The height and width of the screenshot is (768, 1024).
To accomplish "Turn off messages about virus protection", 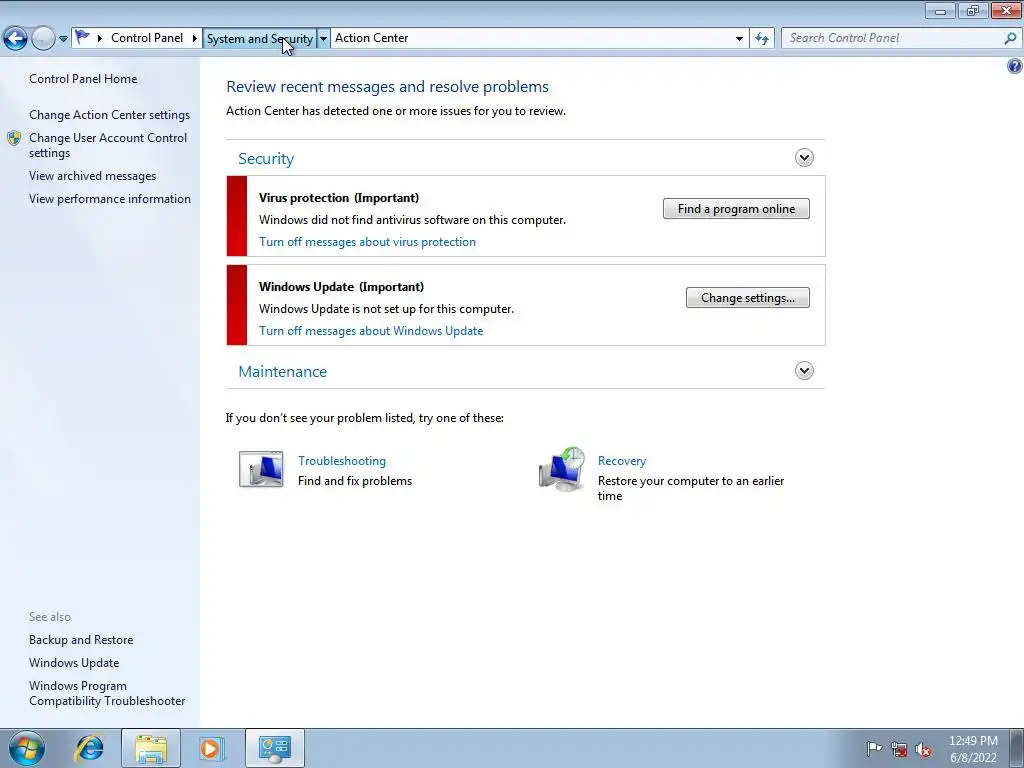I will (x=367, y=242).
